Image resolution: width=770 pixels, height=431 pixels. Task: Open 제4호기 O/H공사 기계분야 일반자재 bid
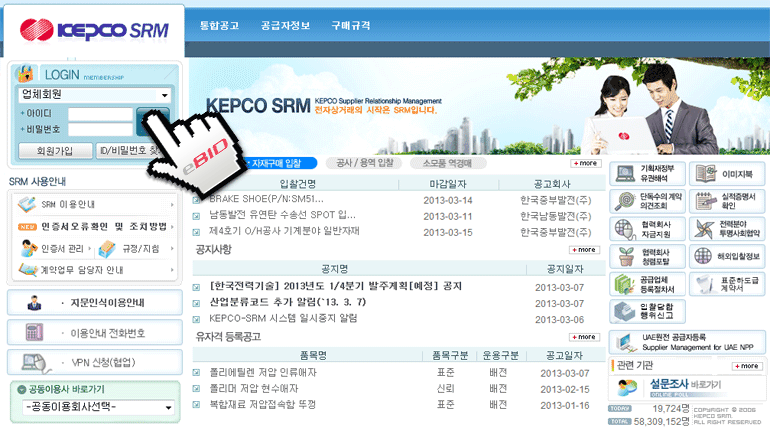pos(284,231)
